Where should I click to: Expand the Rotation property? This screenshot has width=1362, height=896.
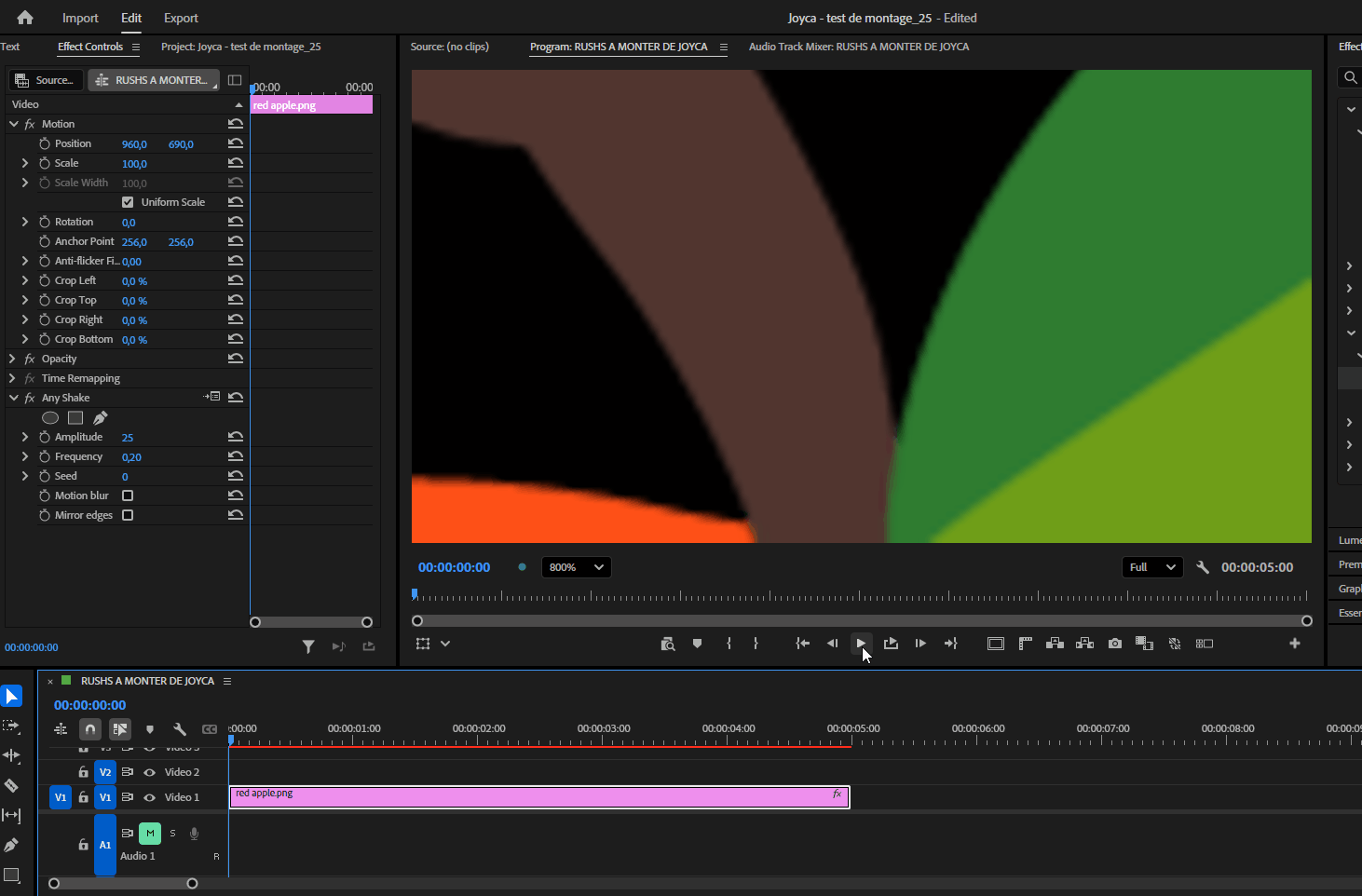pyautogui.click(x=24, y=222)
